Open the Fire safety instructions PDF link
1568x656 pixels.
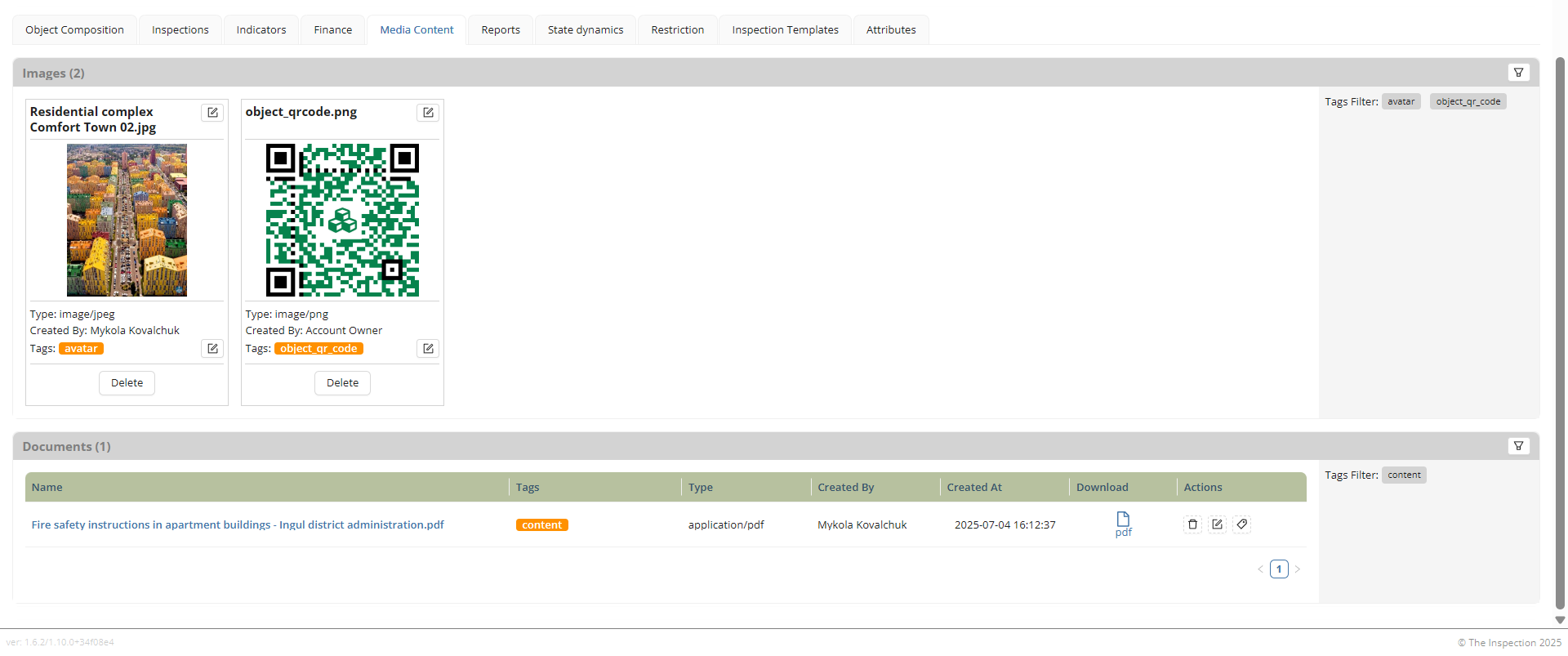pyautogui.click(x=238, y=524)
